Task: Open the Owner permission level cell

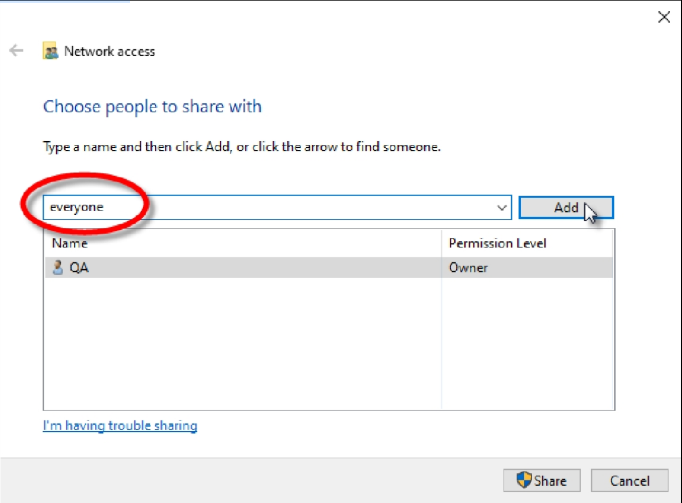Action: [x=468, y=267]
